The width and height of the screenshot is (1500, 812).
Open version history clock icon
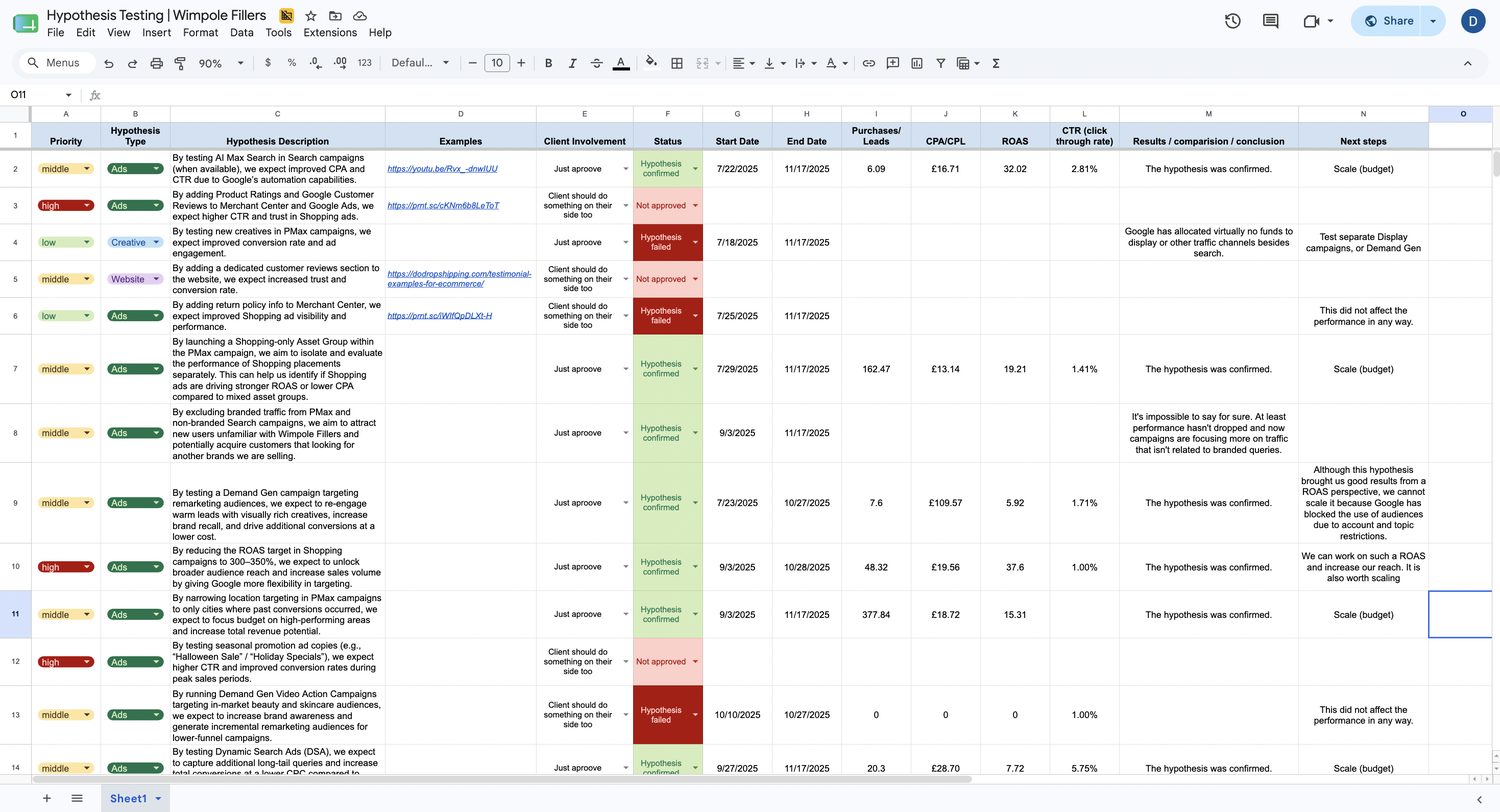(1233, 21)
